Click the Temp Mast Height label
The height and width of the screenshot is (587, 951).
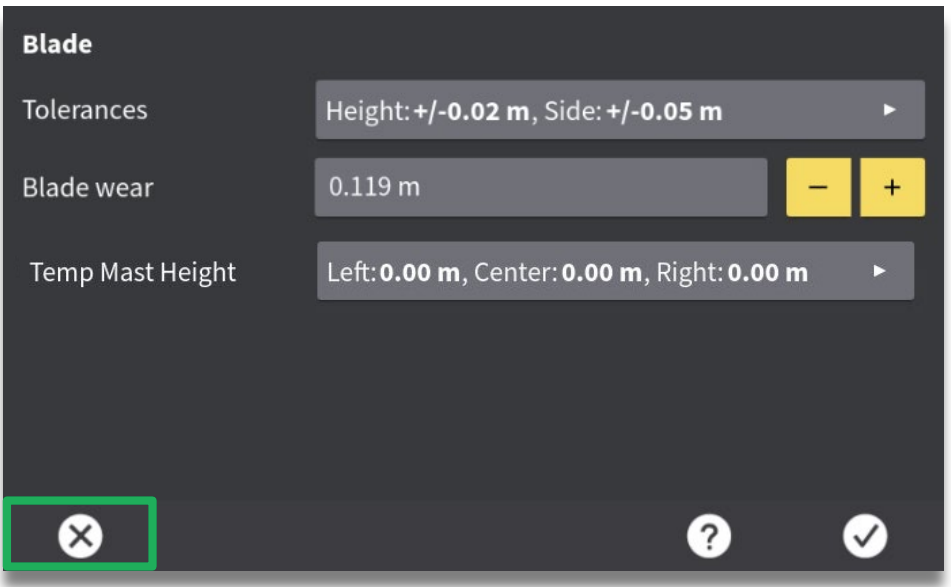[133, 272]
